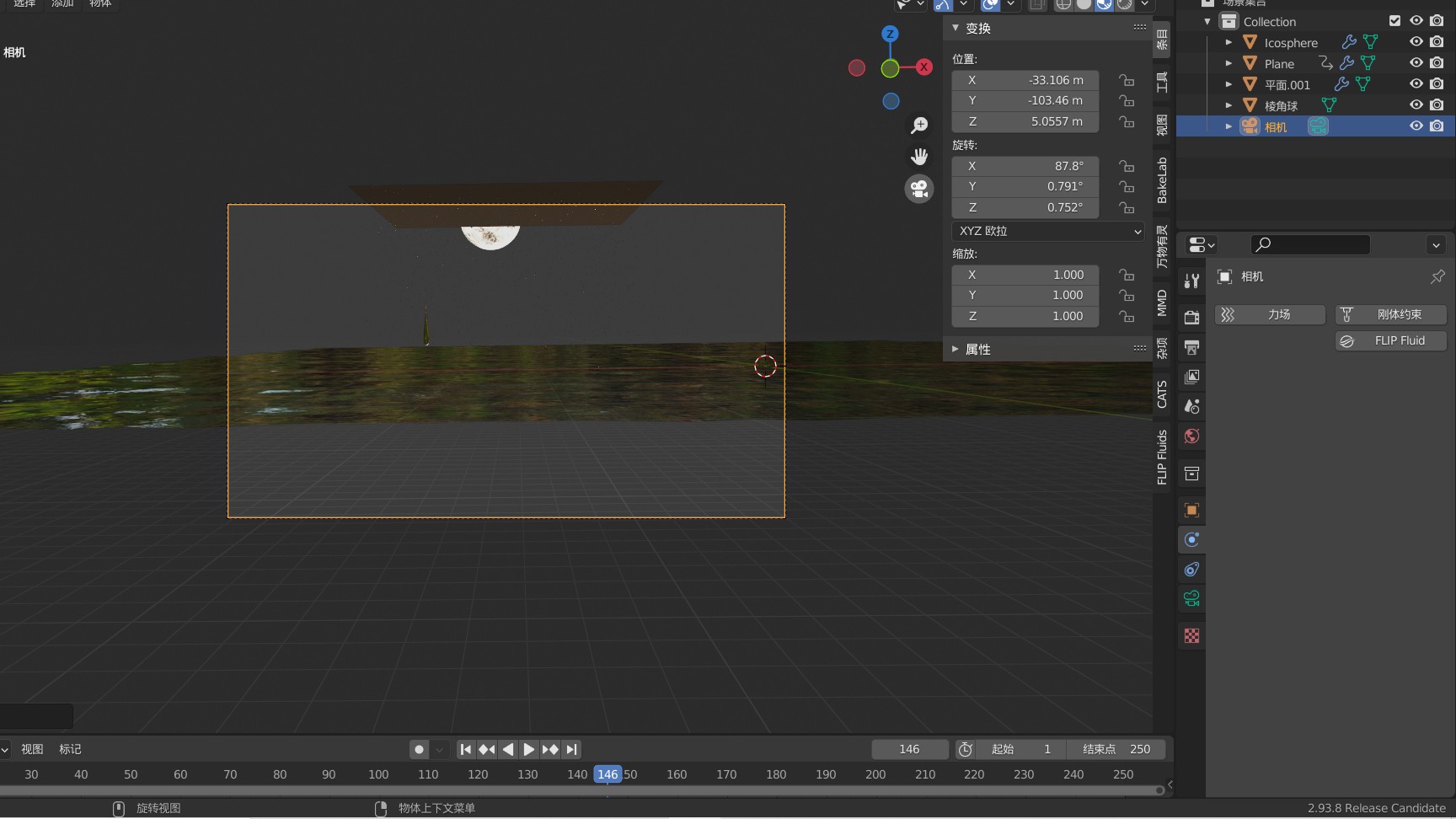Open the Output properties printer icon

tap(1191, 347)
